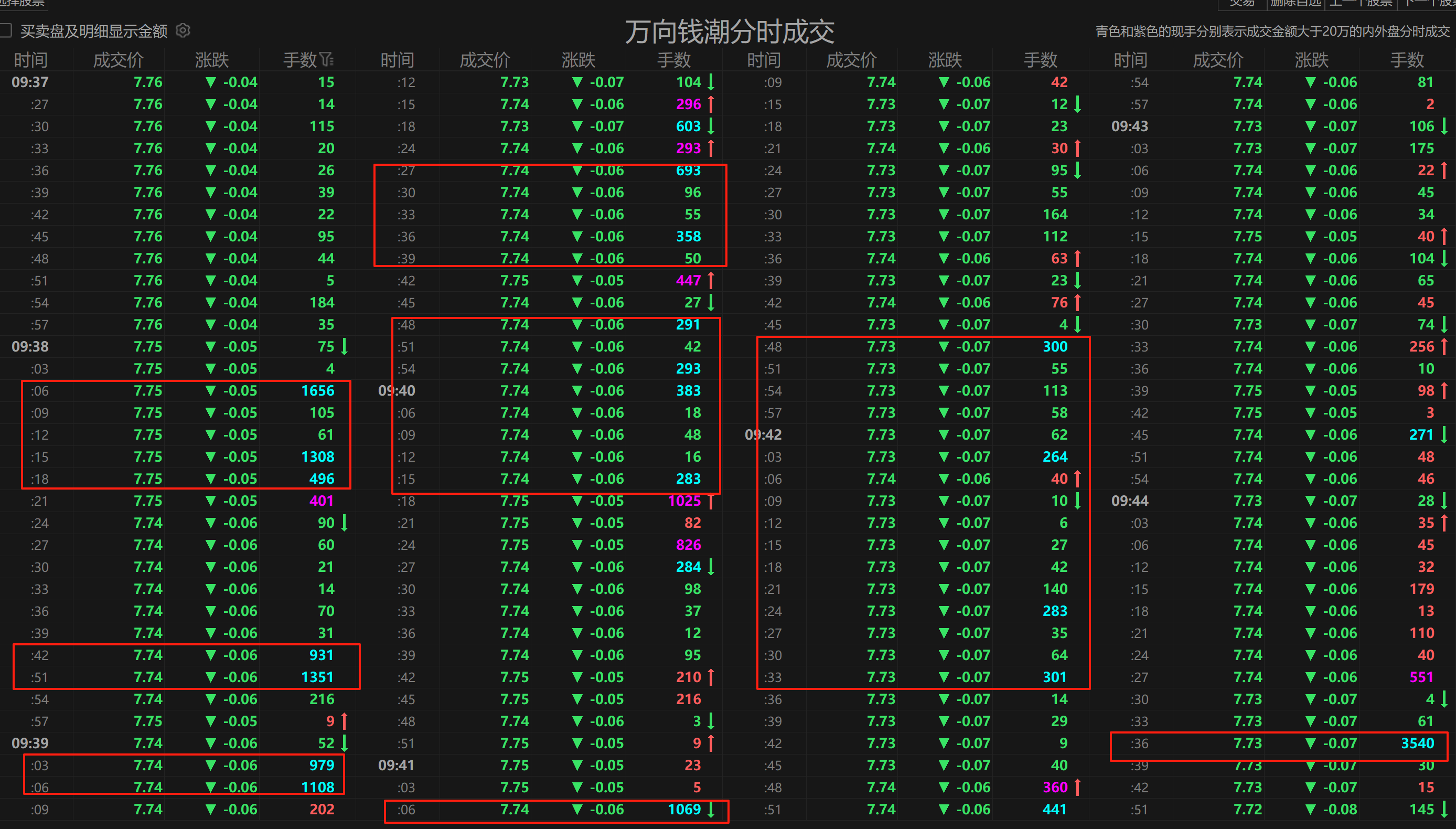Click the 358 lots value

coord(689,236)
